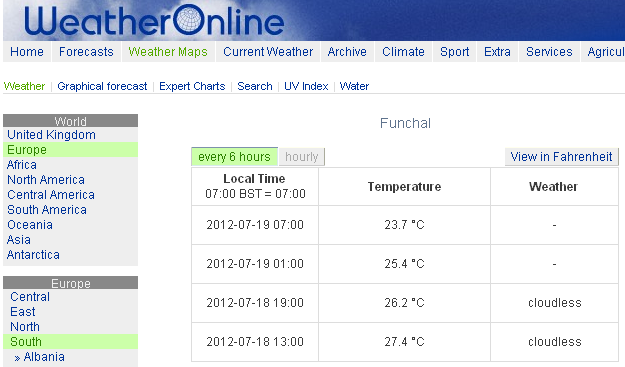
Task: Open the Services menu
Action: pyautogui.click(x=549, y=52)
